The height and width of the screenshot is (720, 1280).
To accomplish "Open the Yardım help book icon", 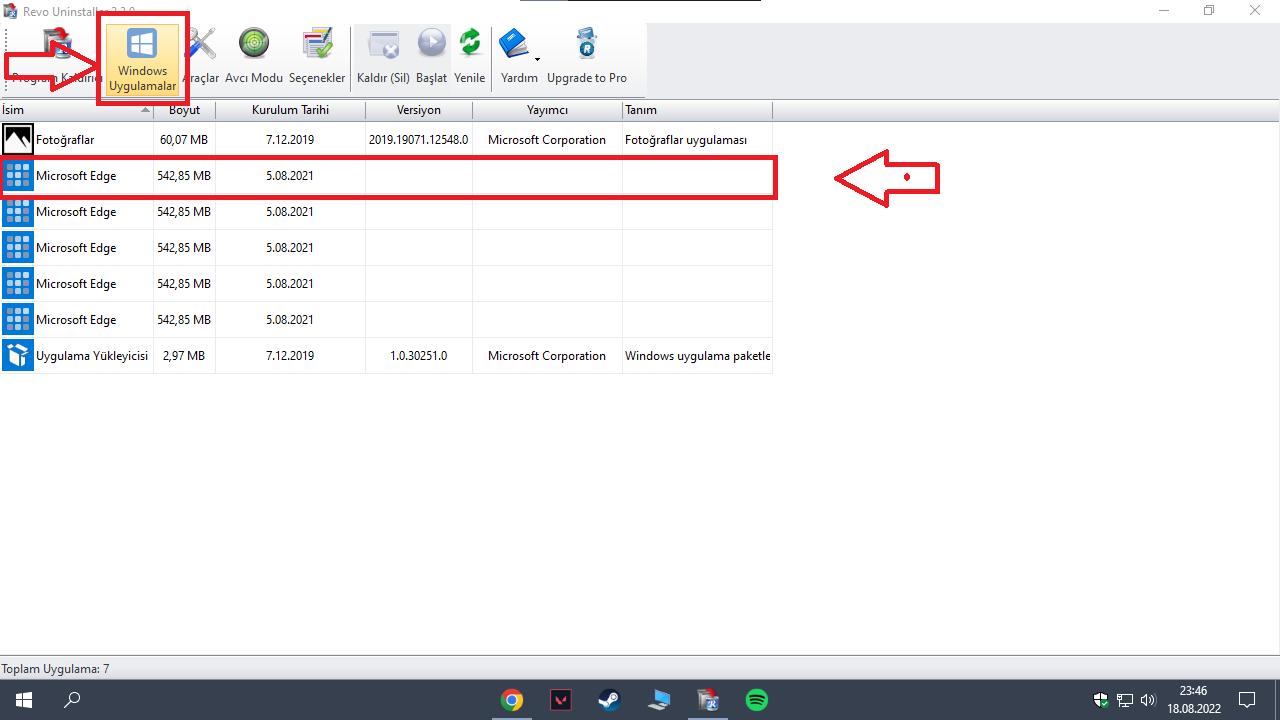I will tap(514, 45).
